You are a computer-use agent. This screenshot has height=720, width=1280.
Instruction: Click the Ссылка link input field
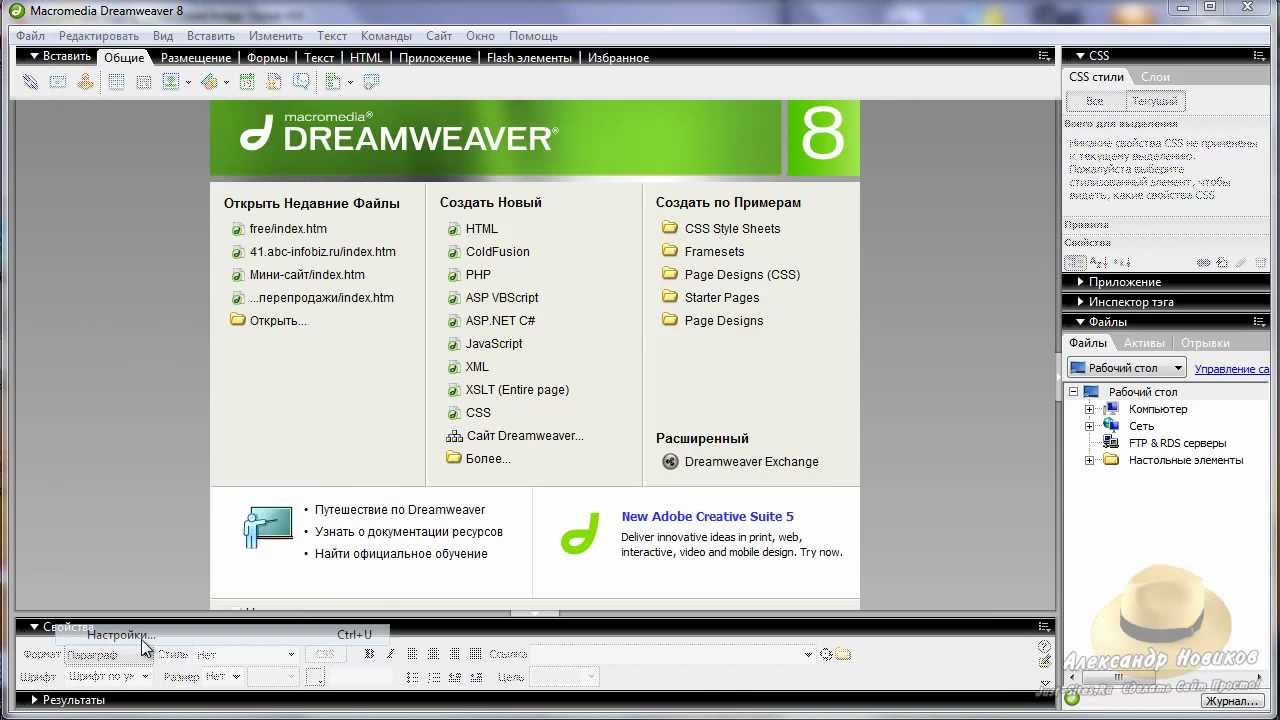click(x=671, y=654)
